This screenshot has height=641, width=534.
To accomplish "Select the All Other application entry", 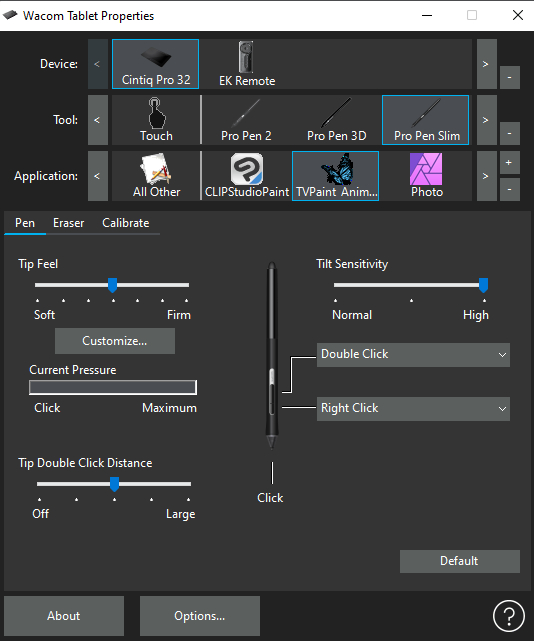I will pos(156,176).
